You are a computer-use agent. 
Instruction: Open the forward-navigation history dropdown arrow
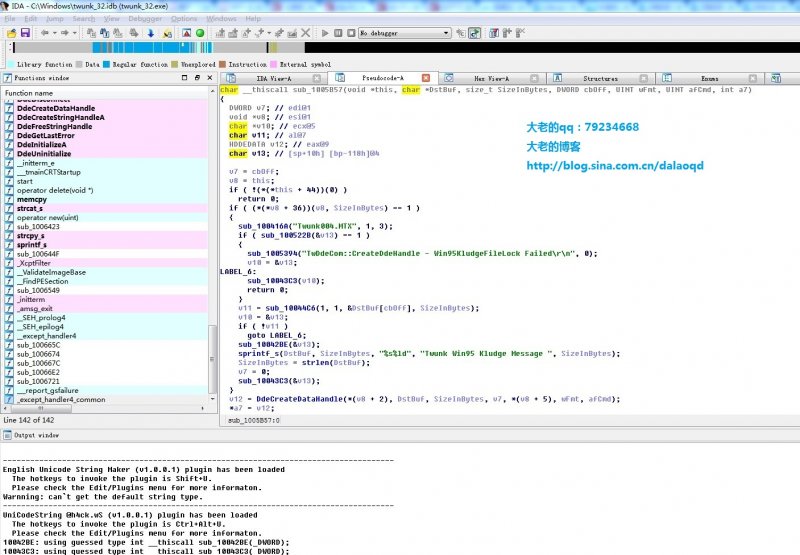(74, 33)
